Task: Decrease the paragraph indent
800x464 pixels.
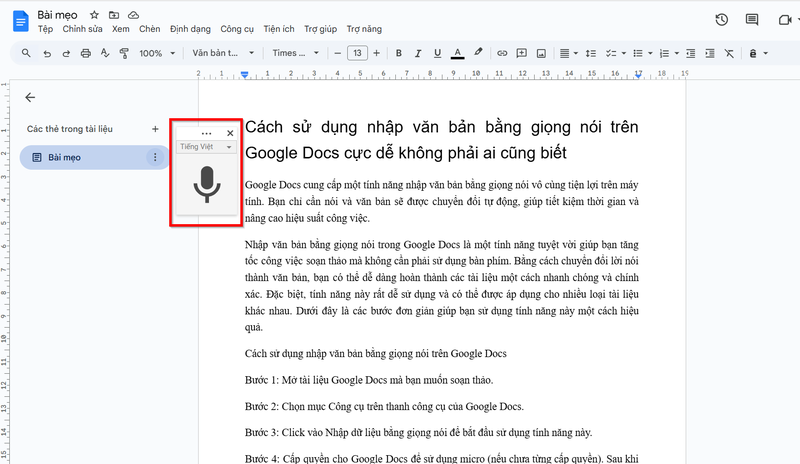Action: 690,53
